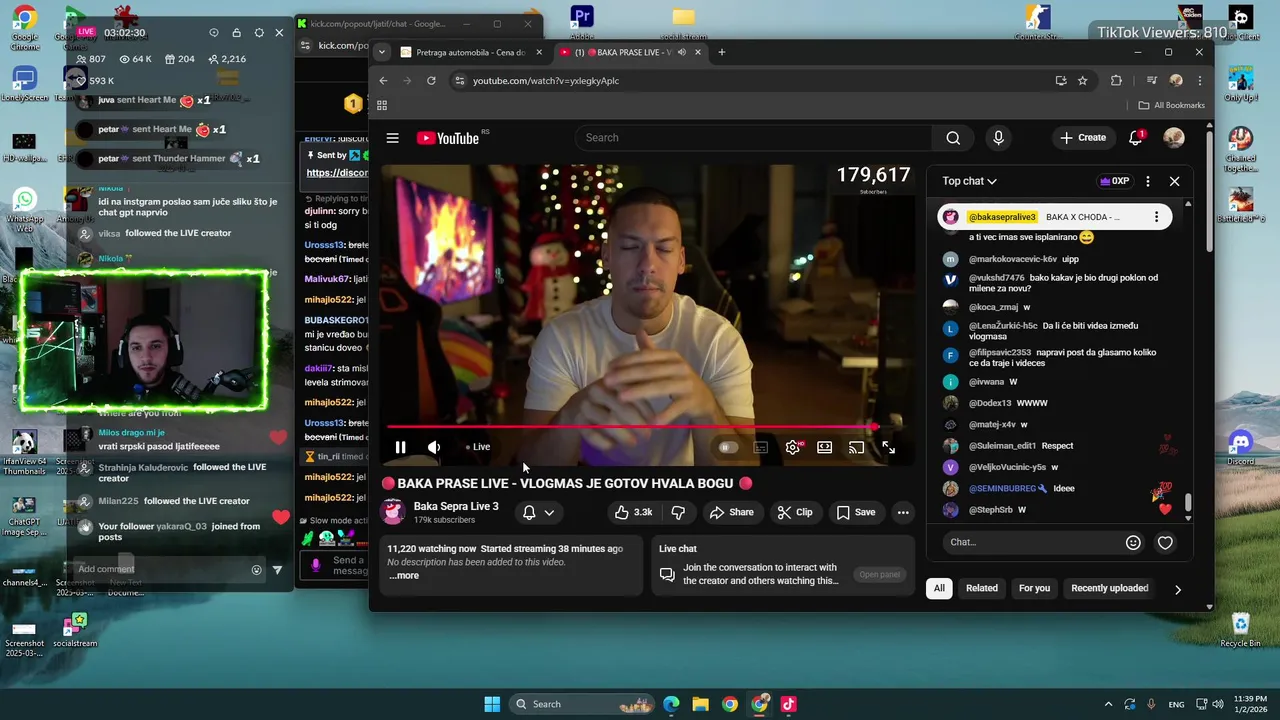This screenshot has height=720, width=1280.
Task: Go to YouTube home via logo
Action: pos(448,138)
